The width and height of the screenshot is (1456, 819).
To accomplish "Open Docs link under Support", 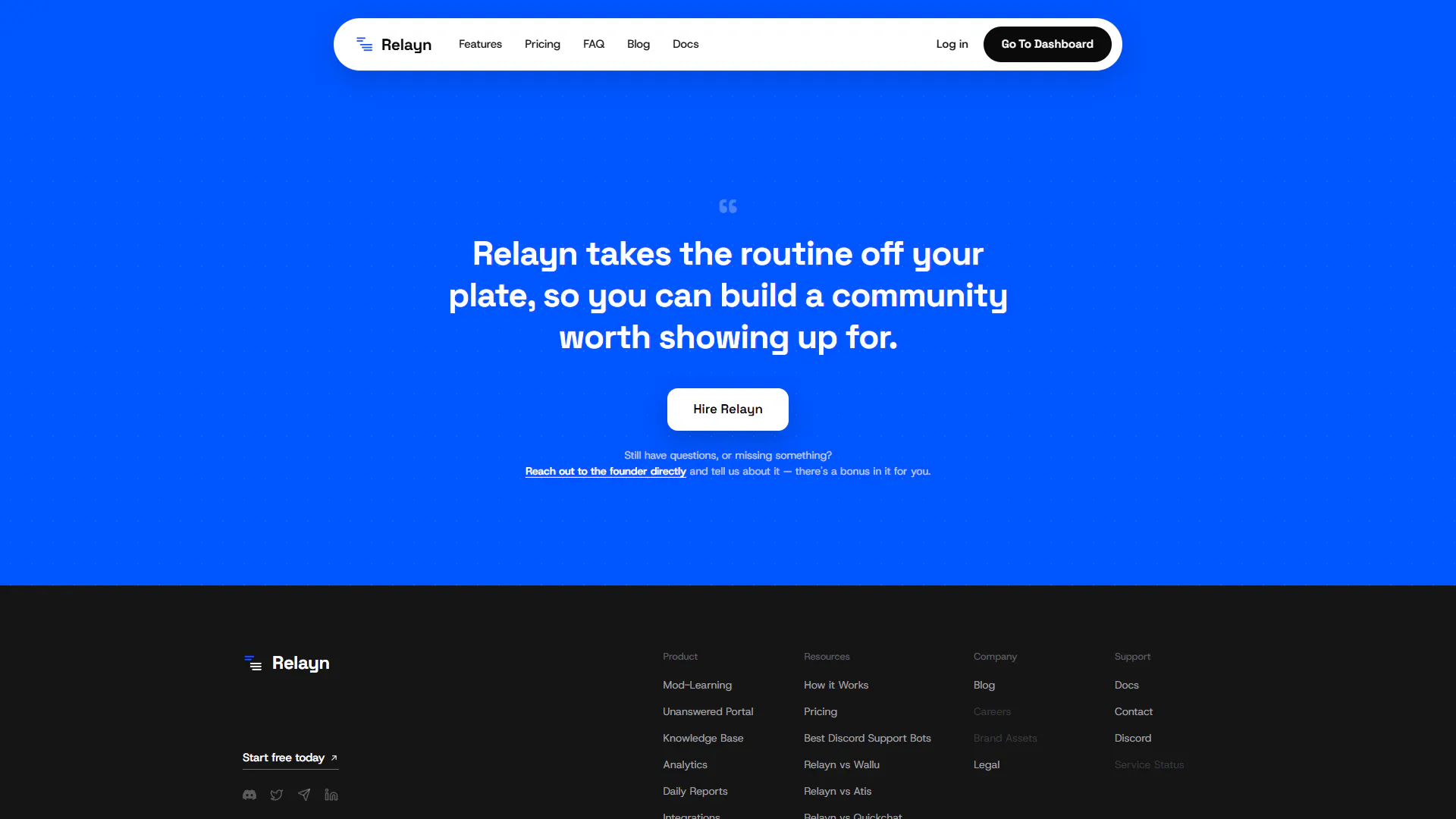I will [x=1126, y=685].
